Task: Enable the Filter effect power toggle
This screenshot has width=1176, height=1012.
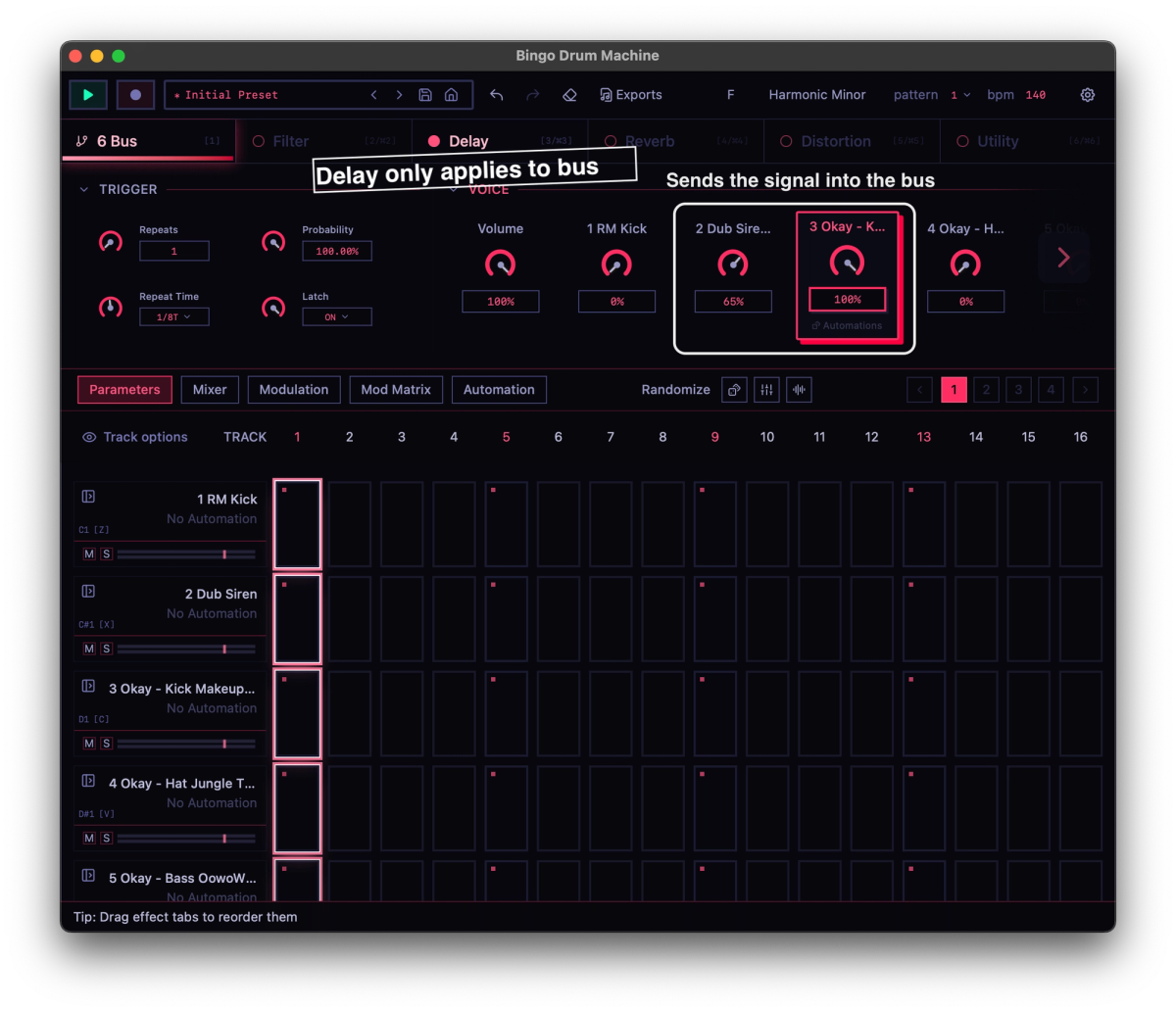Action: (259, 141)
